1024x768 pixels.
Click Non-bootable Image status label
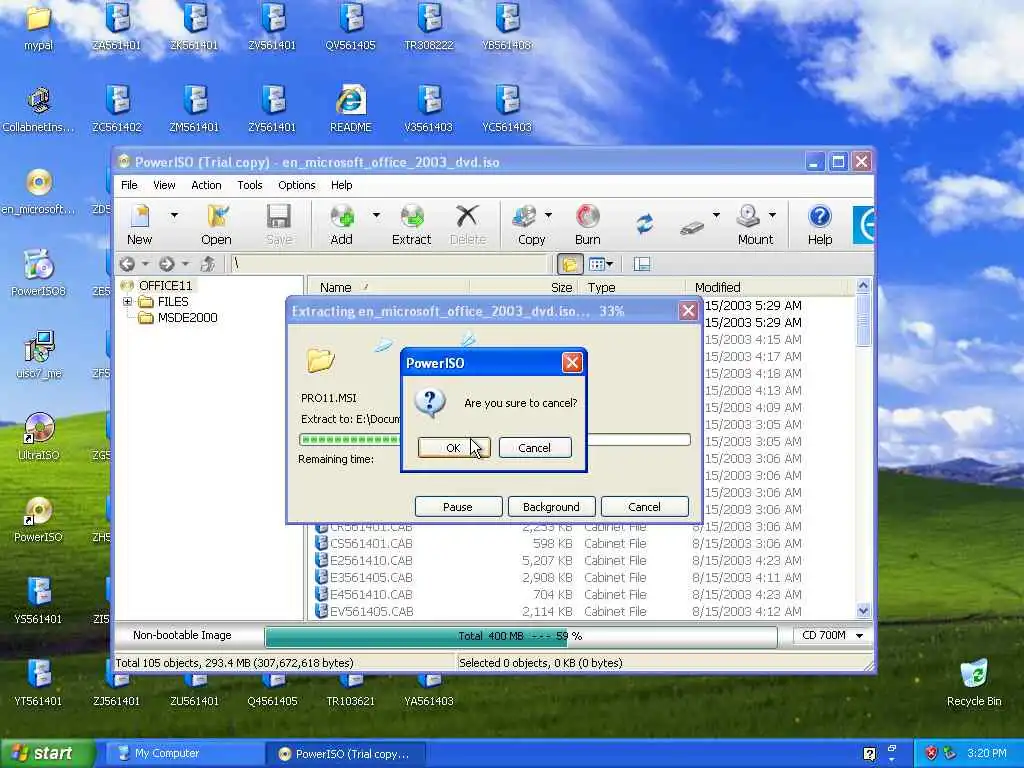[x=182, y=635]
